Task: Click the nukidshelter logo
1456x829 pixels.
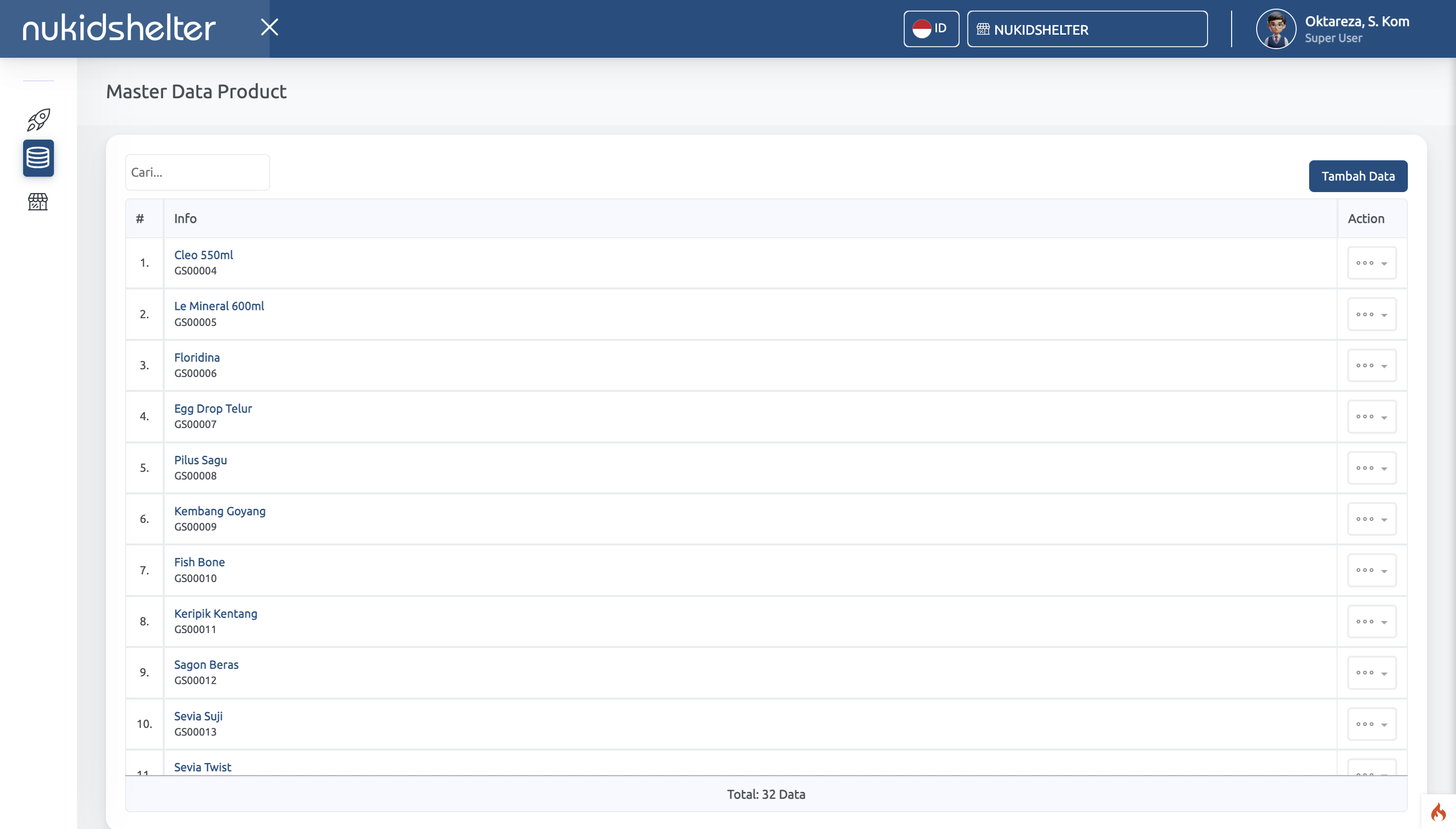Action: point(119,28)
